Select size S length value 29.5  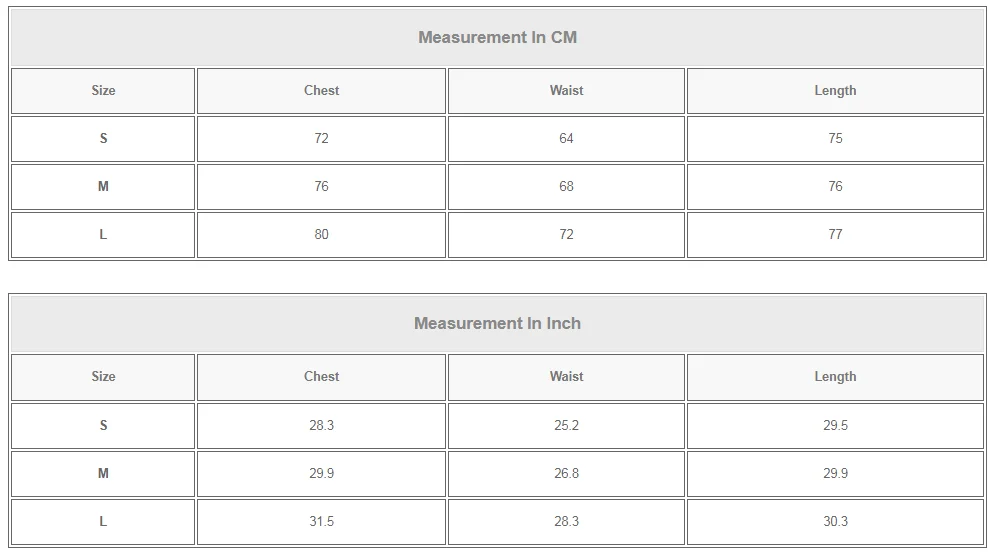835,426
